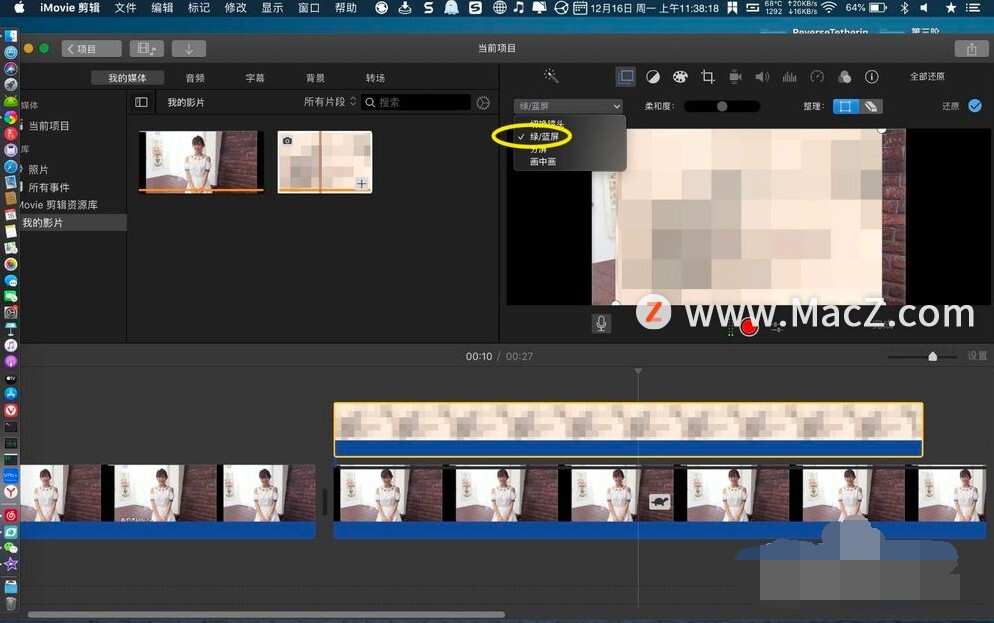Switch to the 背景 tab
The width and height of the screenshot is (994, 623).
(315, 78)
